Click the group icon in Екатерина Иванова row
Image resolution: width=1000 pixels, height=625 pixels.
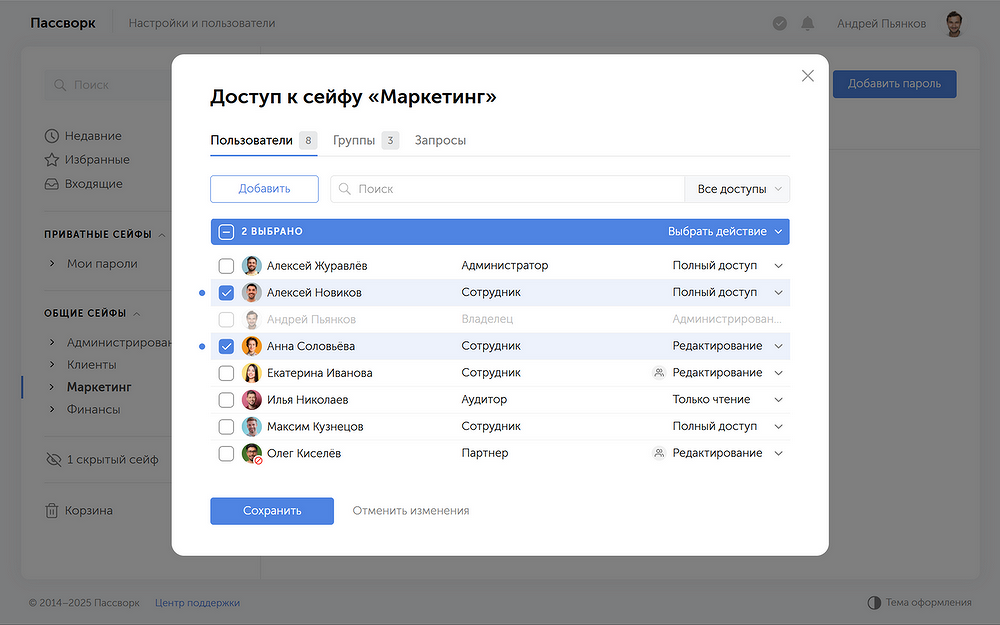pyautogui.click(x=659, y=372)
